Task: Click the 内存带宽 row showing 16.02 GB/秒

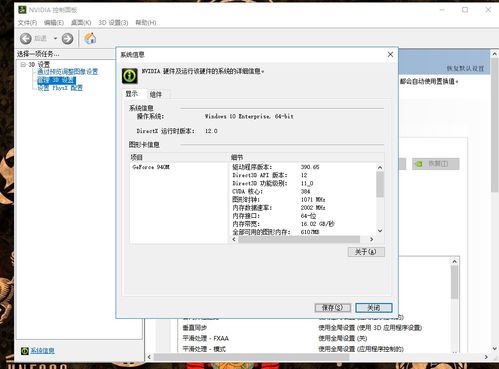Action: [303, 224]
